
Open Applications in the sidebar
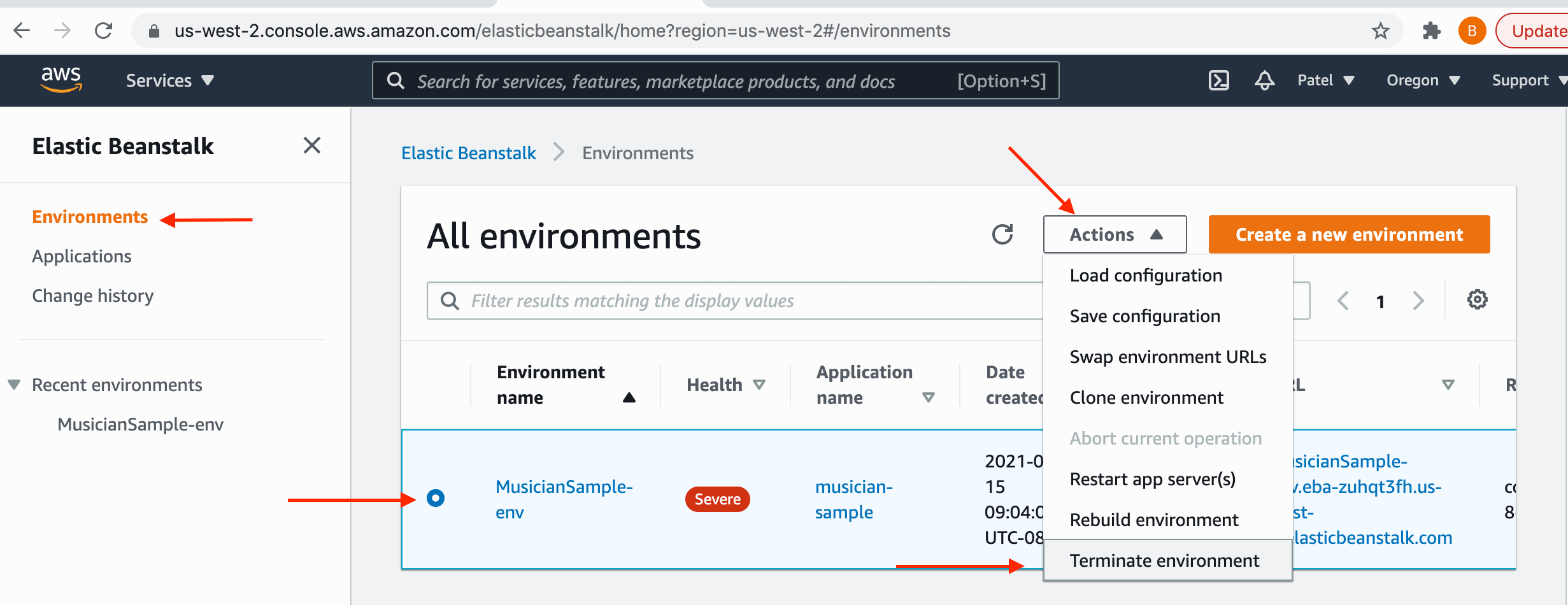click(x=82, y=257)
